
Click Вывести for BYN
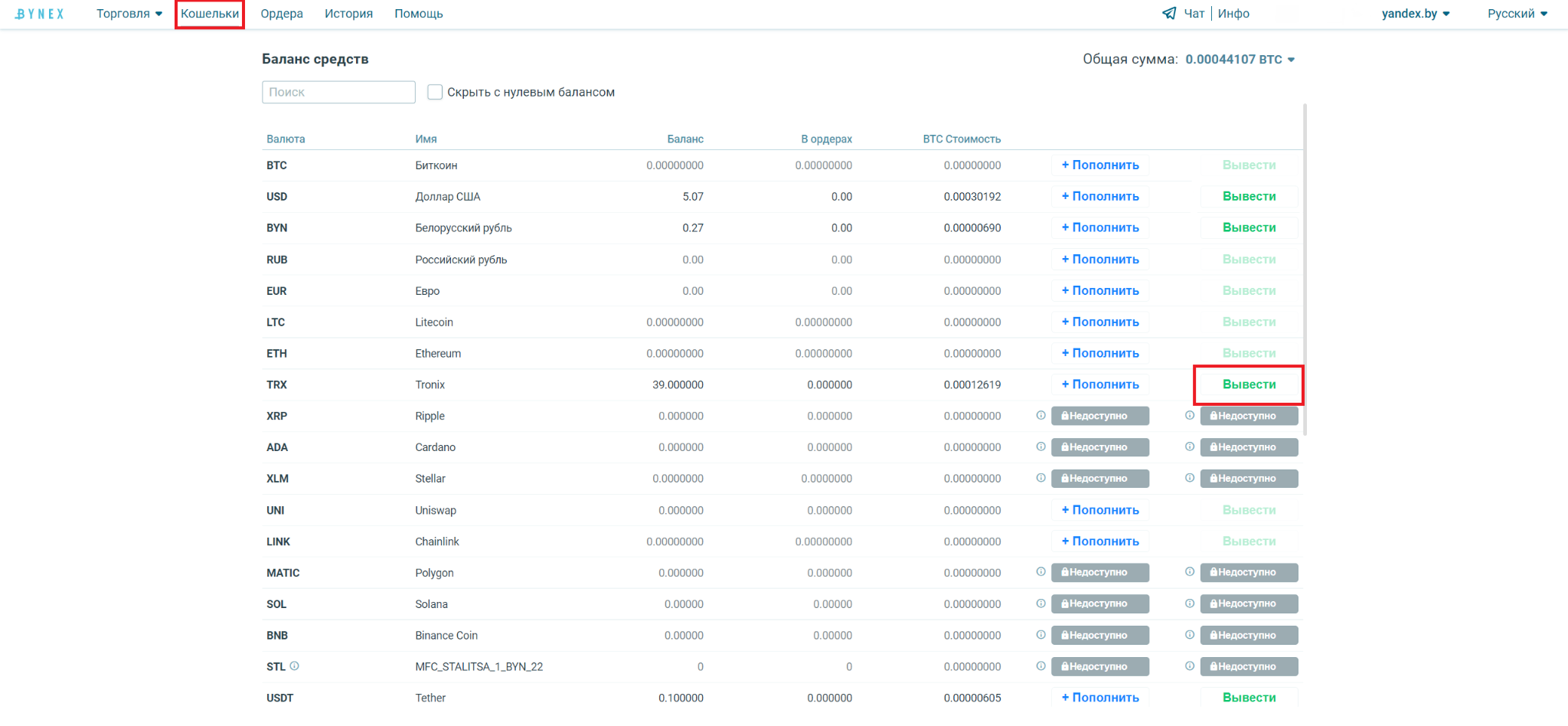point(1249,227)
